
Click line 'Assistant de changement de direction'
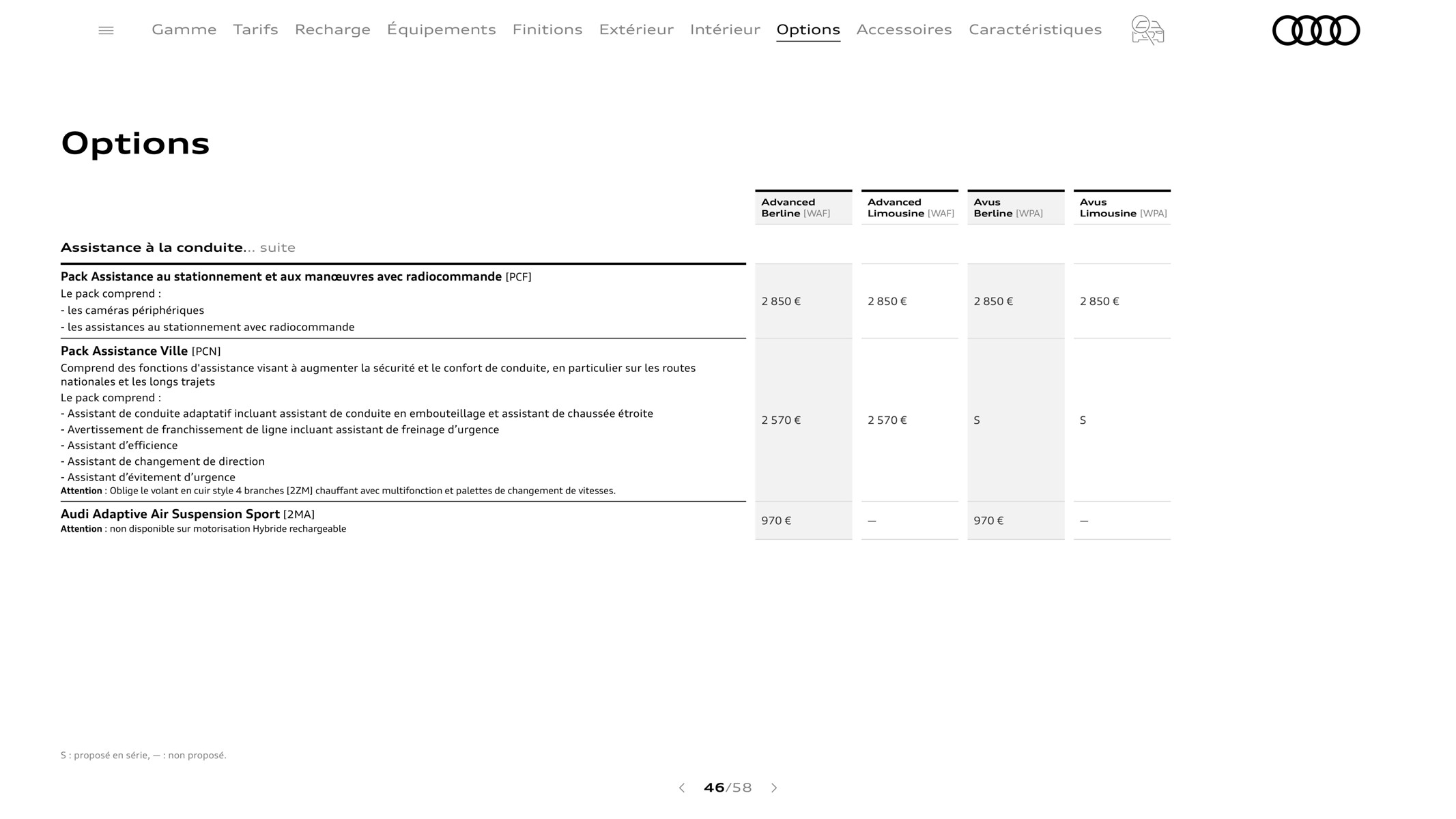[x=162, y=461]
